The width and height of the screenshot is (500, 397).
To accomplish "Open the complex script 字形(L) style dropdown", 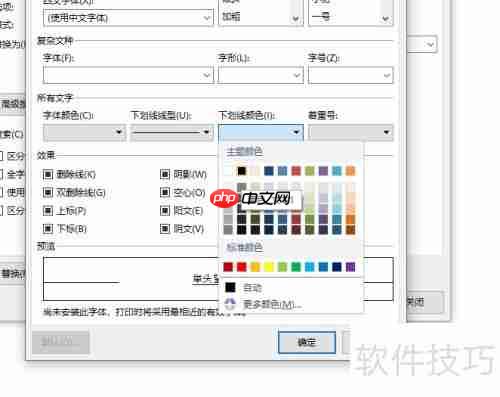I will 261,75.
